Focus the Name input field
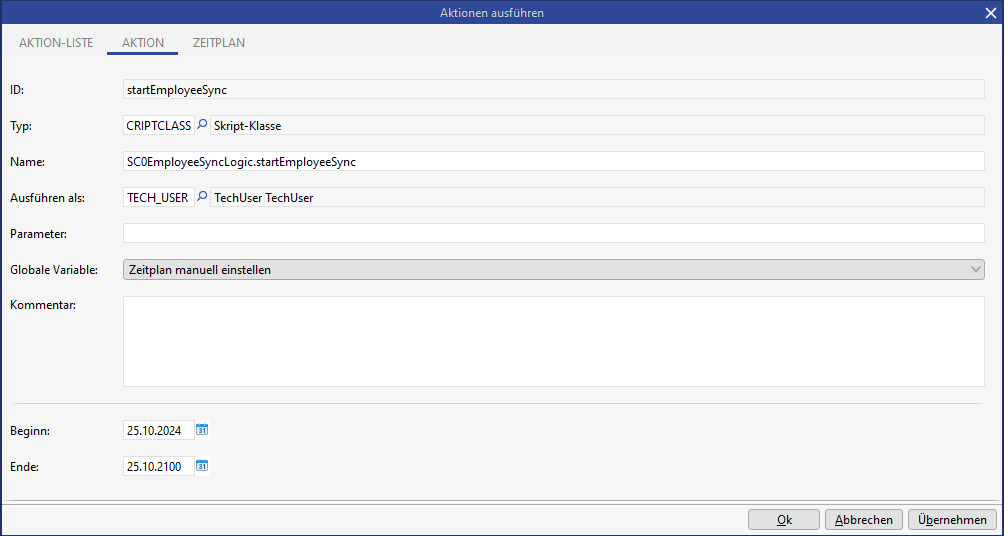 pyautogui.click(x=553, y=162)
